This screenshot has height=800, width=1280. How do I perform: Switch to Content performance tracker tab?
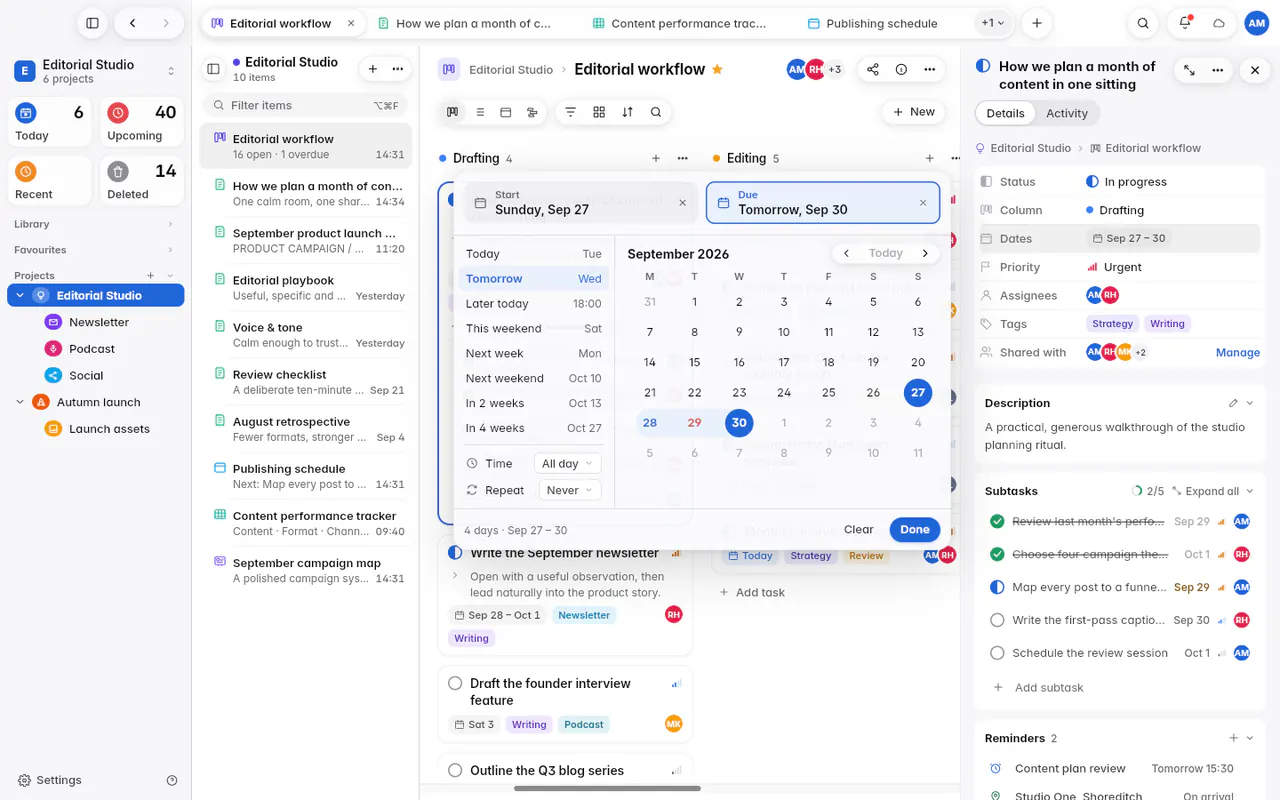pyautogui.click(x=680, y=23)
